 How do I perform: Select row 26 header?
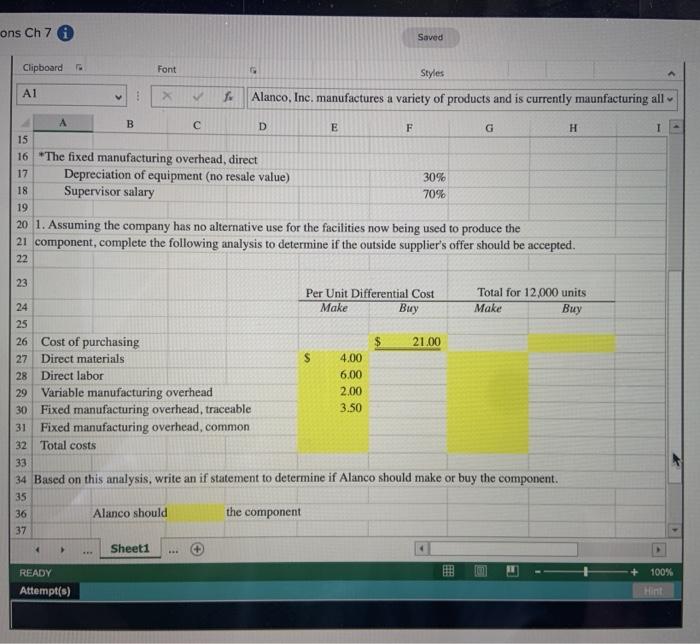coord(21,342)
